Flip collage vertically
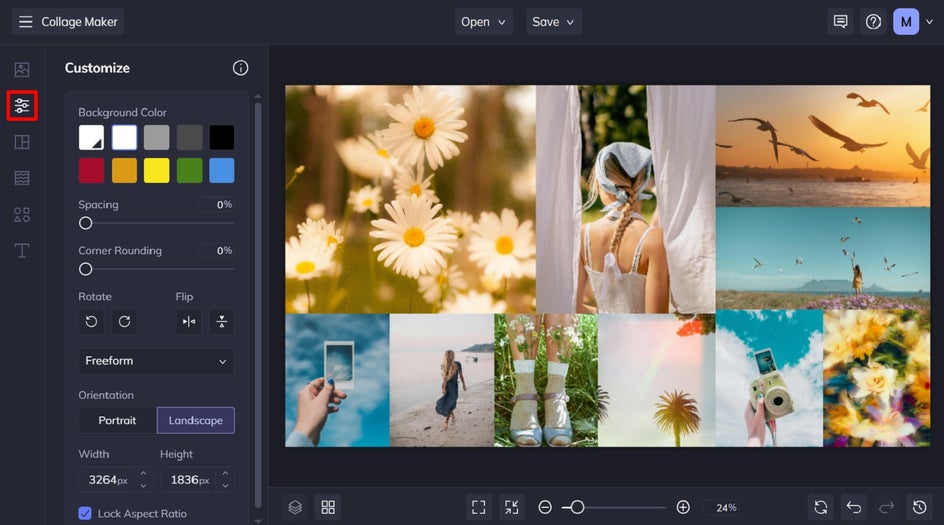 [222, 322]
